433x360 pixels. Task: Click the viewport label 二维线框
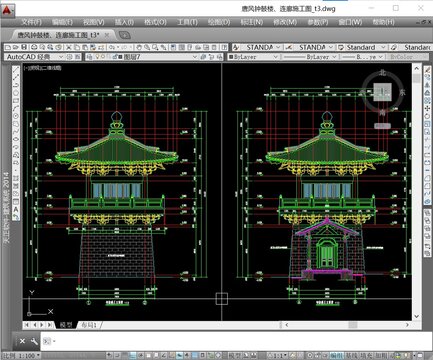pos(52,68)
